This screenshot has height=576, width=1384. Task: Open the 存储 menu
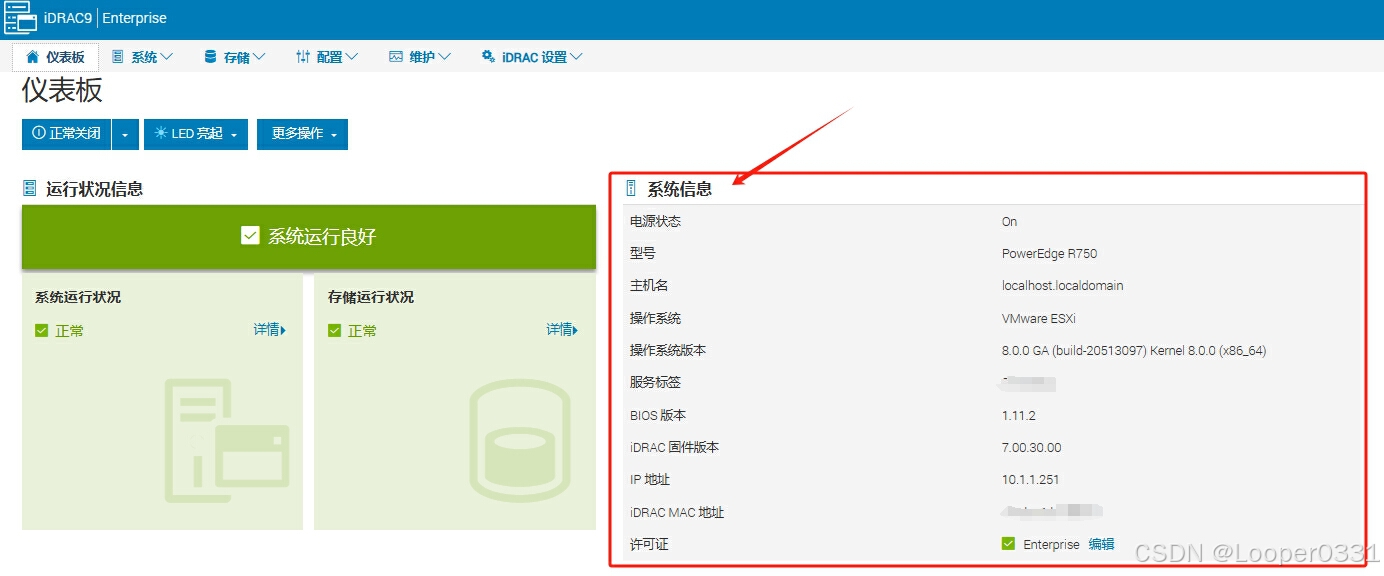click(x=235, y=57)
